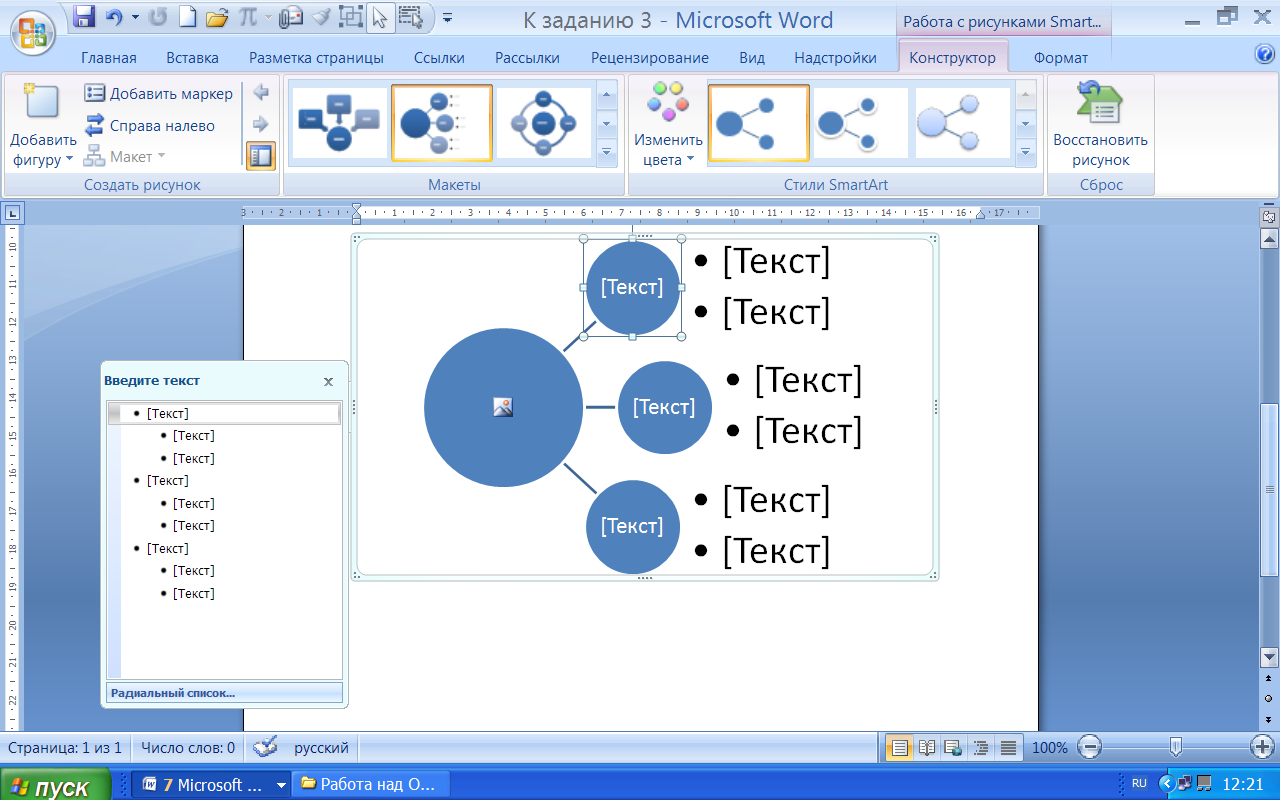Click Число слов: 0 in the status bar
Viewport: 1280px width, 800px height.
coord(188,747)
